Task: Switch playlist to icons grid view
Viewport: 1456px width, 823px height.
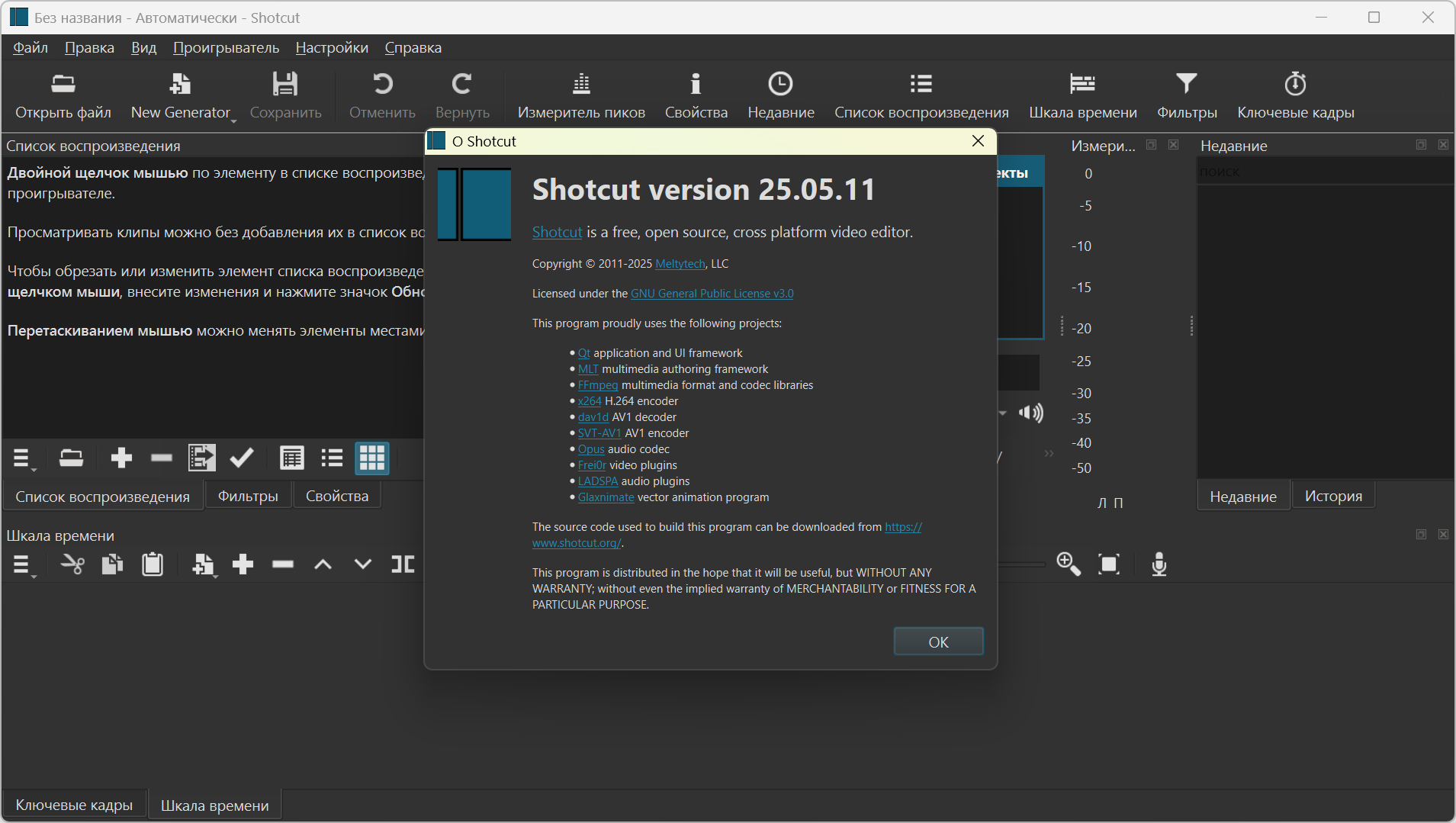Action: tap(372, 458)
